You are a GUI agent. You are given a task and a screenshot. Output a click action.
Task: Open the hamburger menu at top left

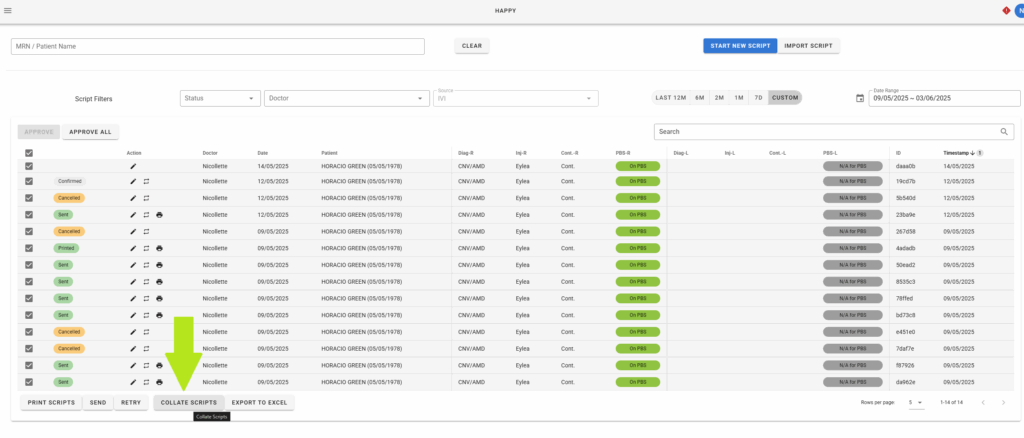(8, 11)
